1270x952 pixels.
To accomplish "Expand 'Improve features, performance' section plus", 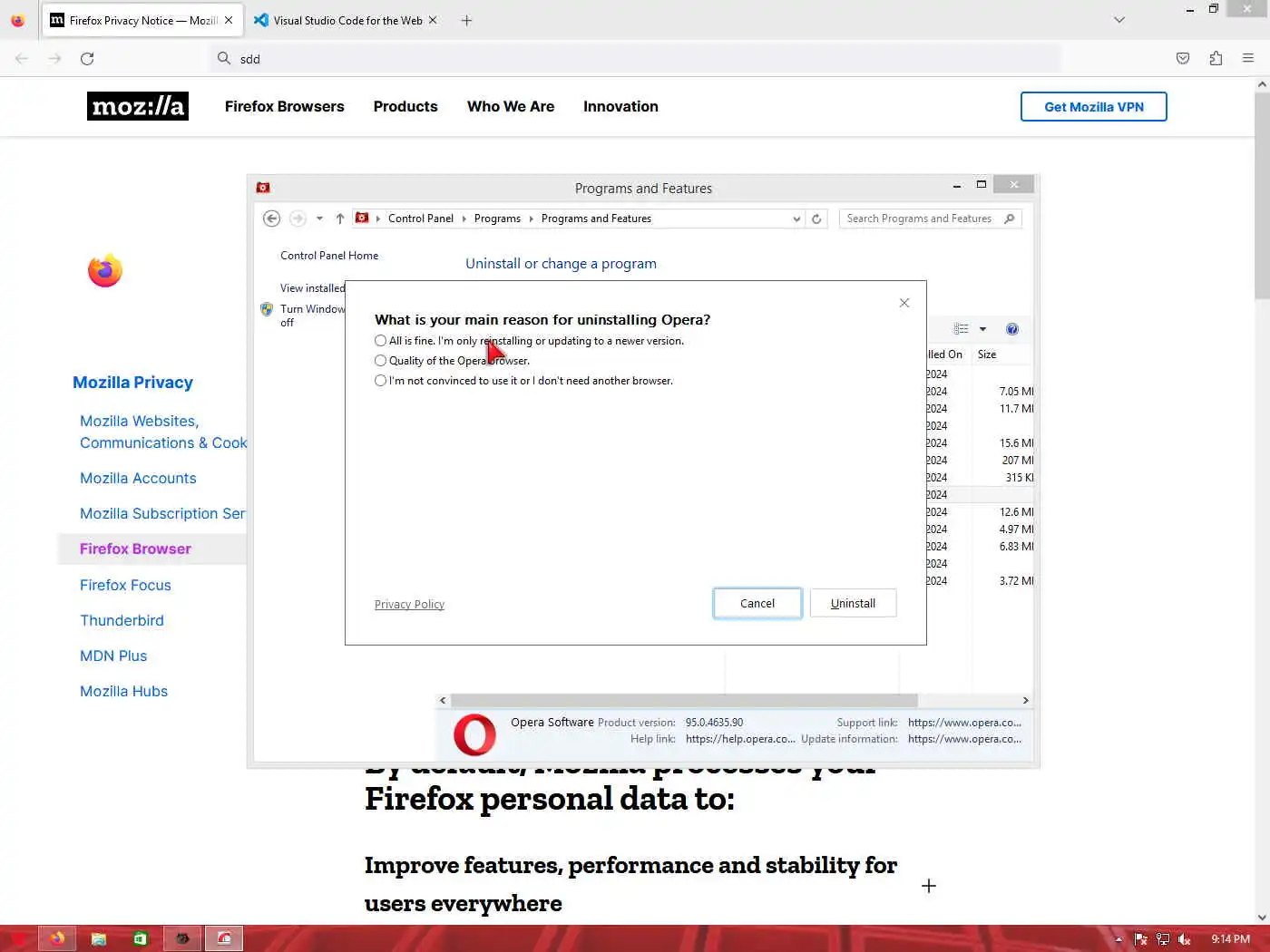I will [929, 886].
